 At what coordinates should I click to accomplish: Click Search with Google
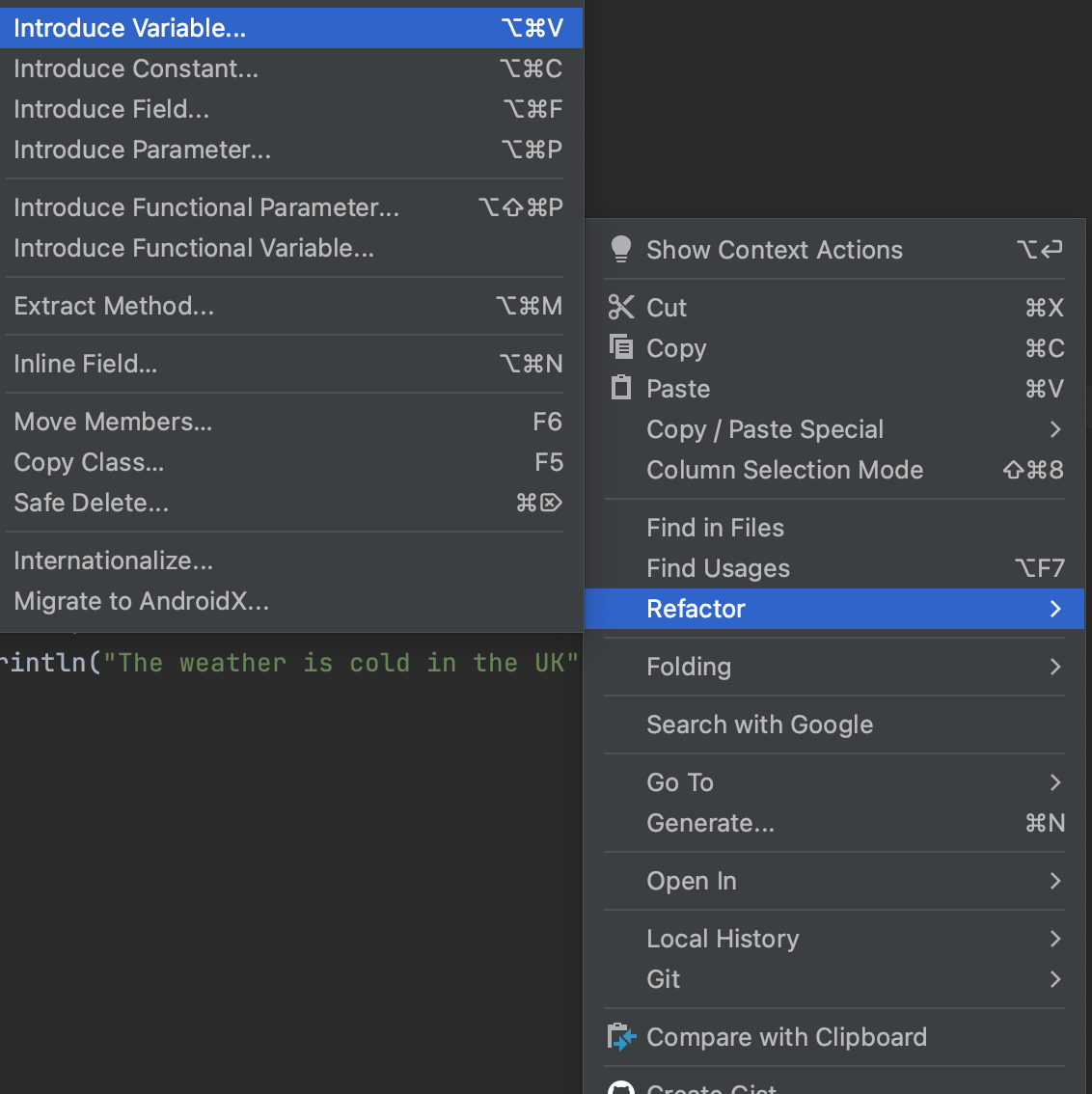click(760, 725)
